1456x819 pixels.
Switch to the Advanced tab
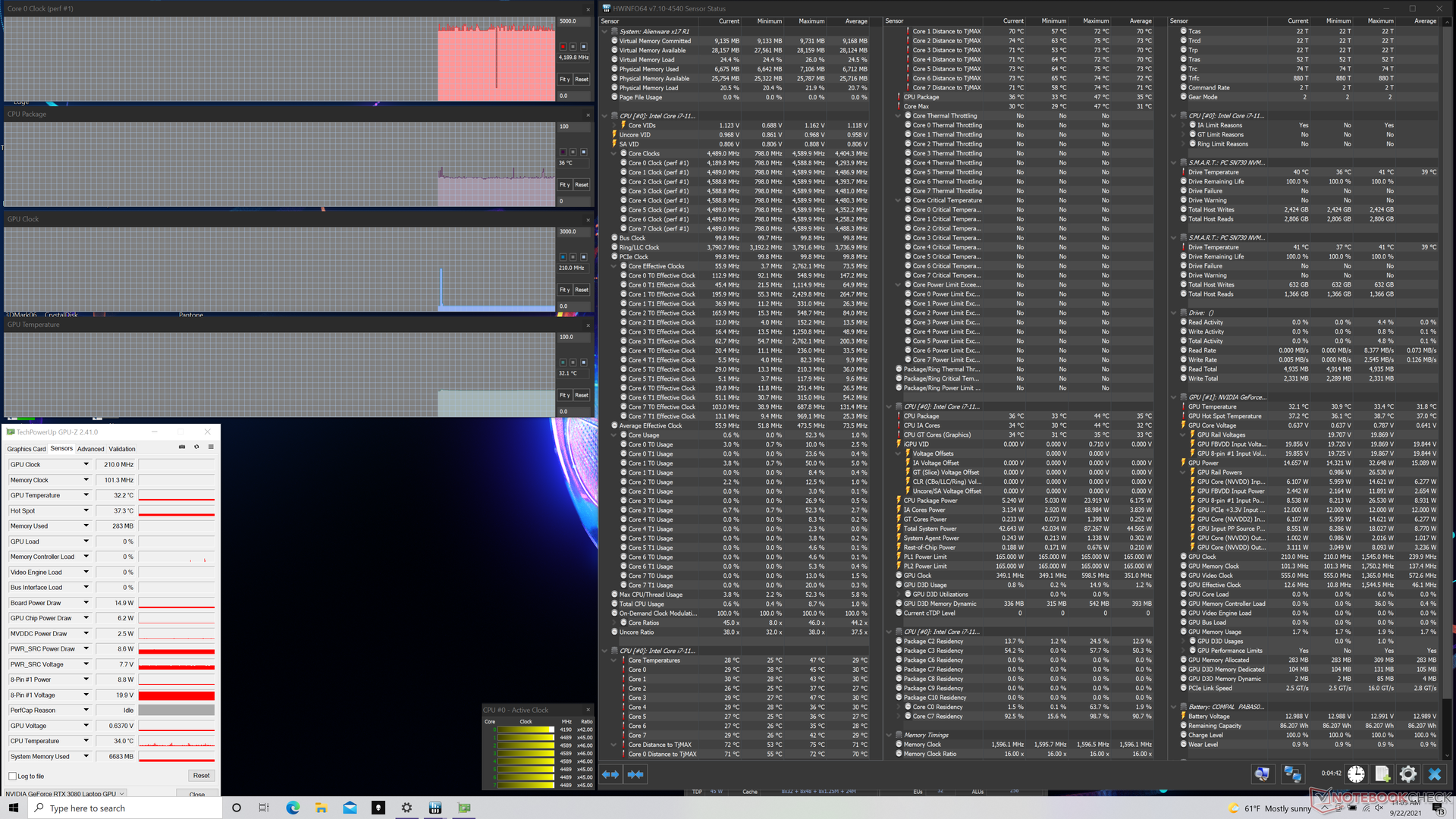pos(90,449)
